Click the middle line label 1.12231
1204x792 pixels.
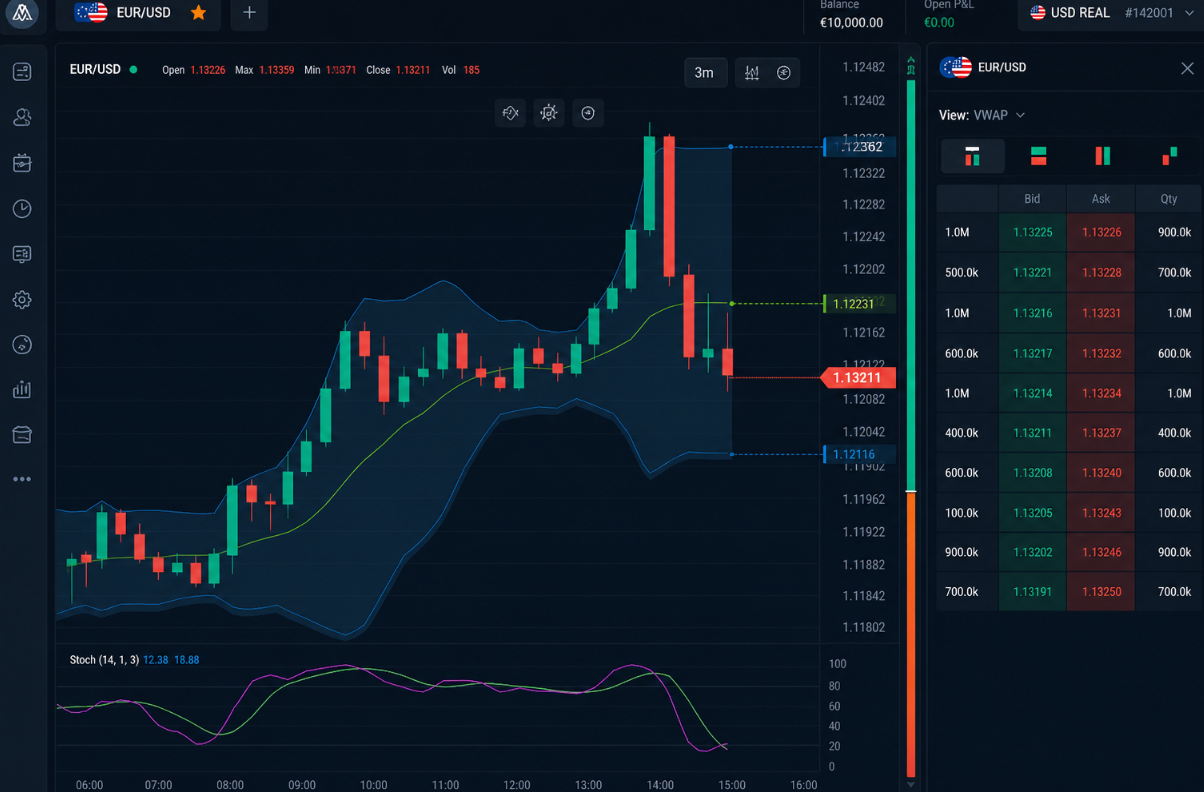(857, 304)
